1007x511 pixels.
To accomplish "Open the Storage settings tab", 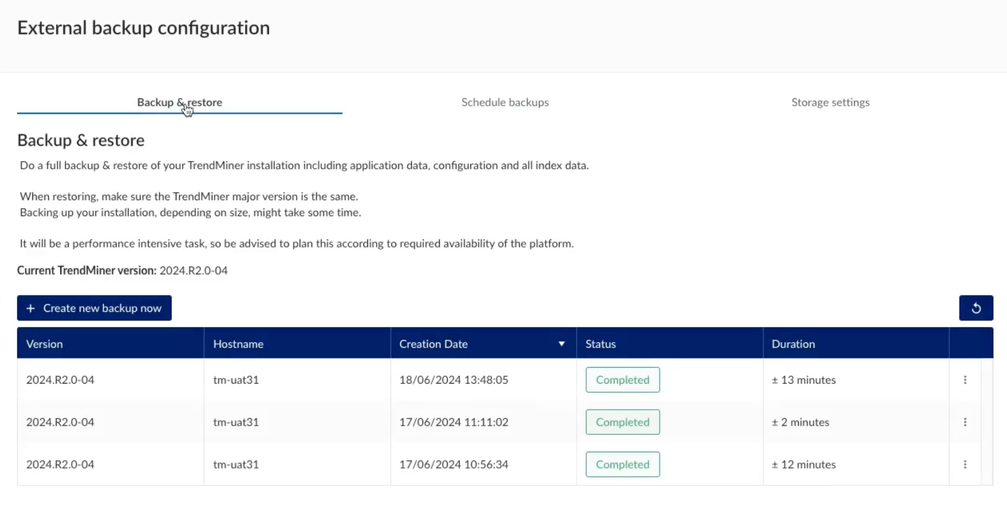I will tap(830, 102).
